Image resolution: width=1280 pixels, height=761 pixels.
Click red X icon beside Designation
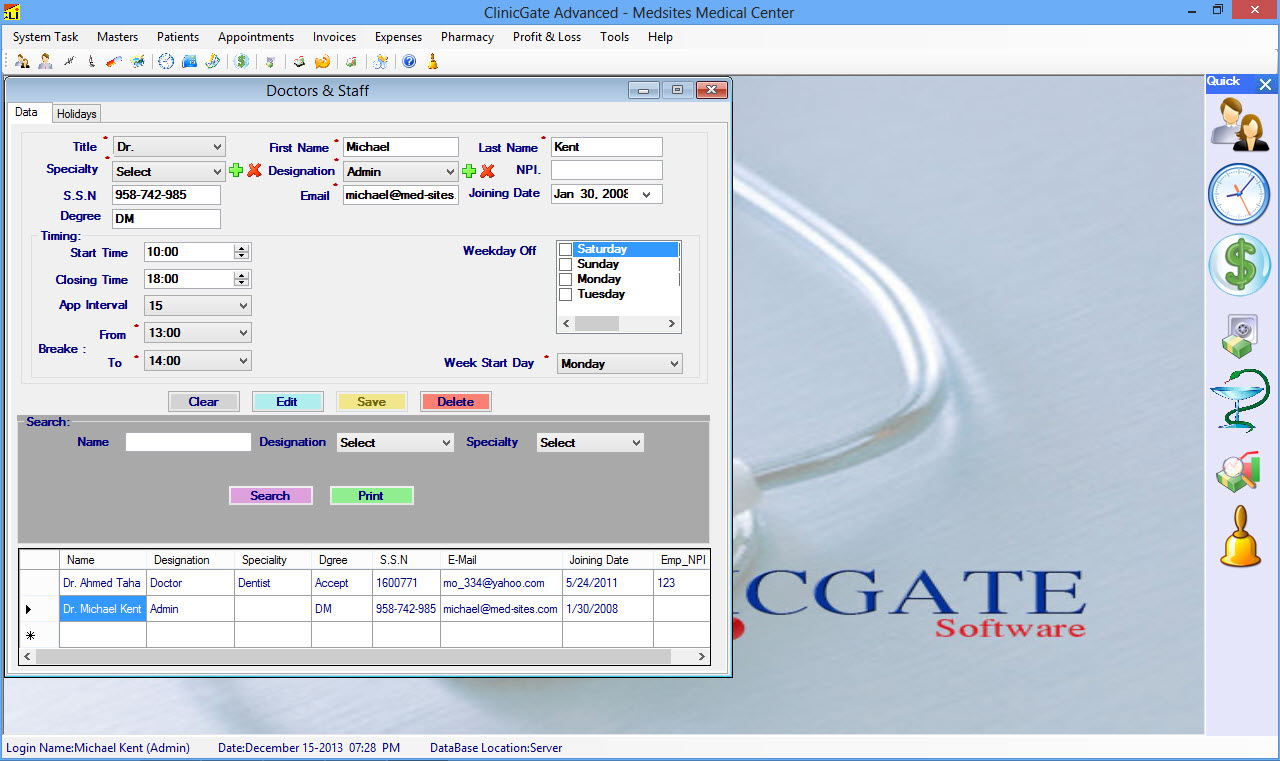(488, 171)
